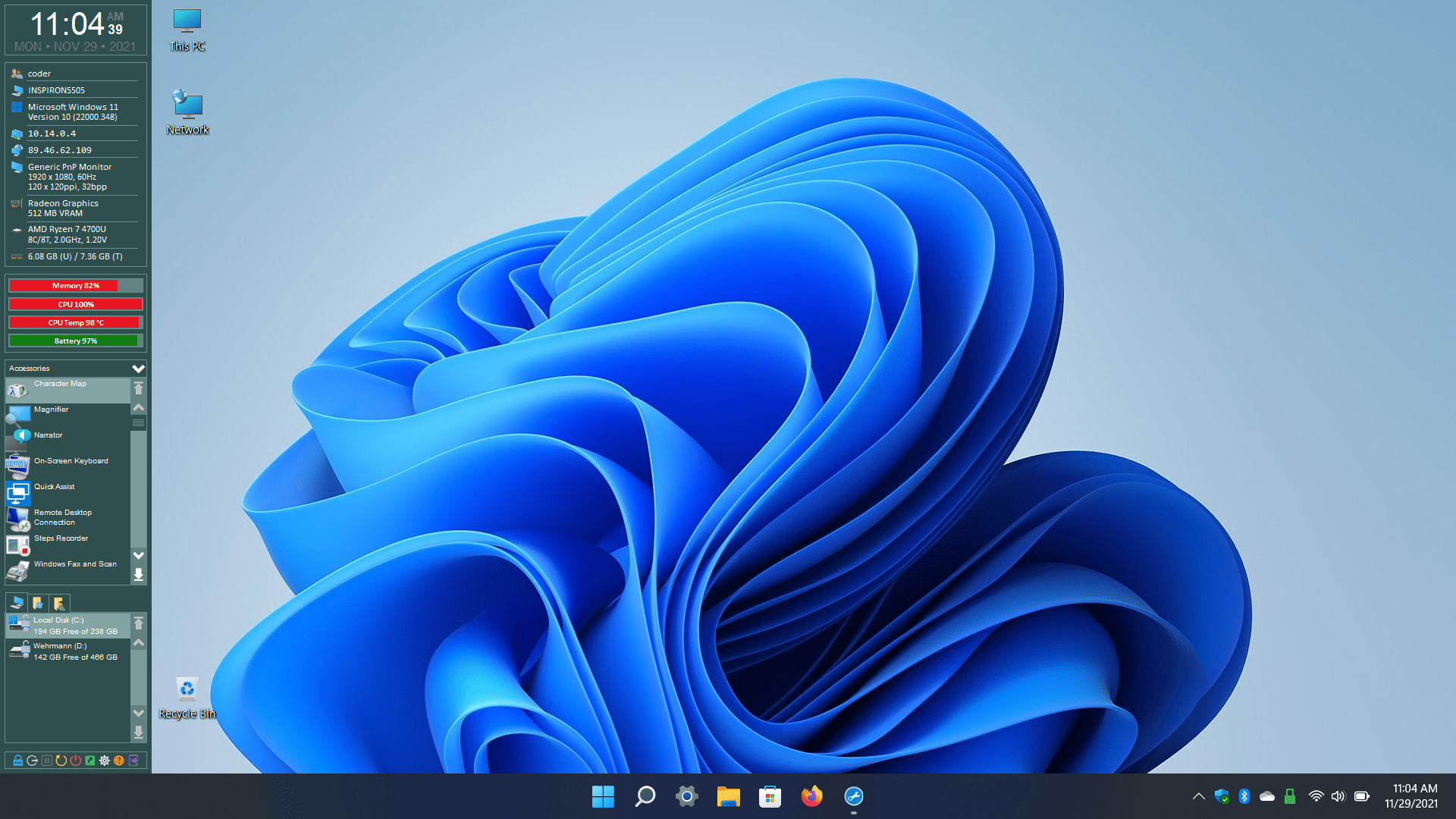Open the Firefox taskbar icon

[811, 796]
